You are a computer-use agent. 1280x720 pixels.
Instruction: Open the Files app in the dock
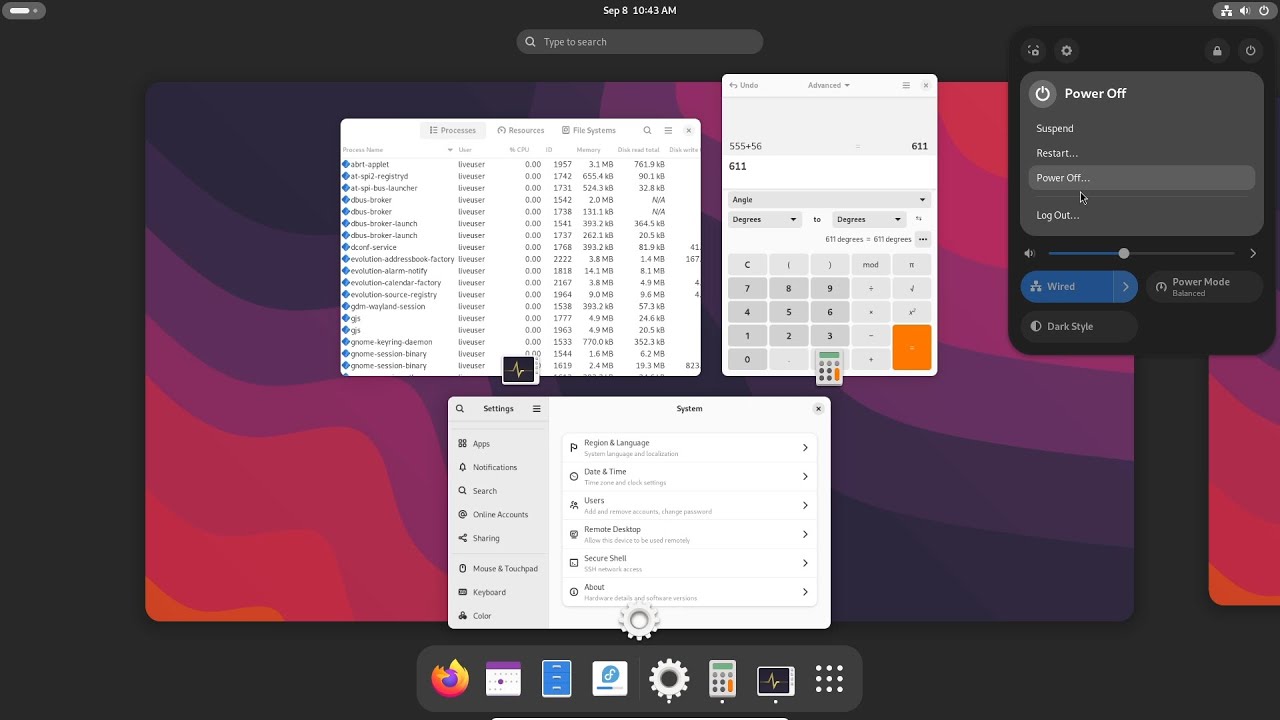[x=556, y=680]
